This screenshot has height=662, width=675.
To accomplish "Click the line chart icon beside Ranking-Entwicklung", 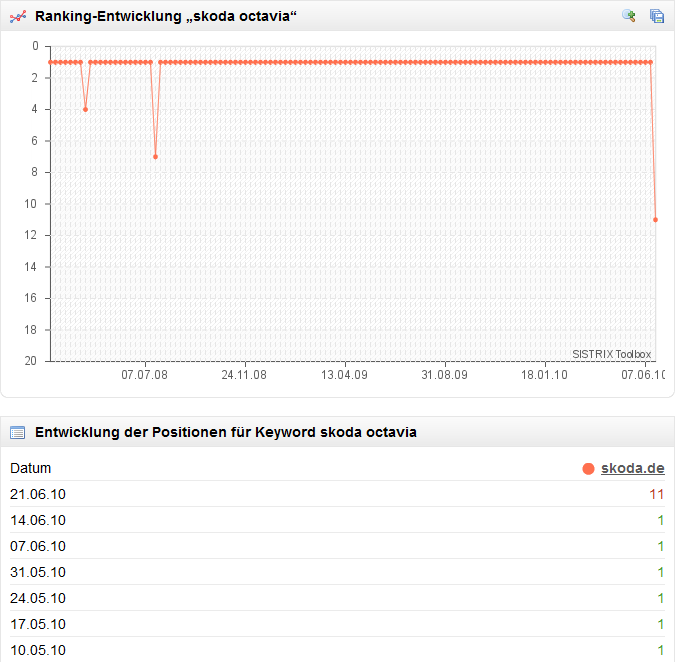I will click(17, 16).
